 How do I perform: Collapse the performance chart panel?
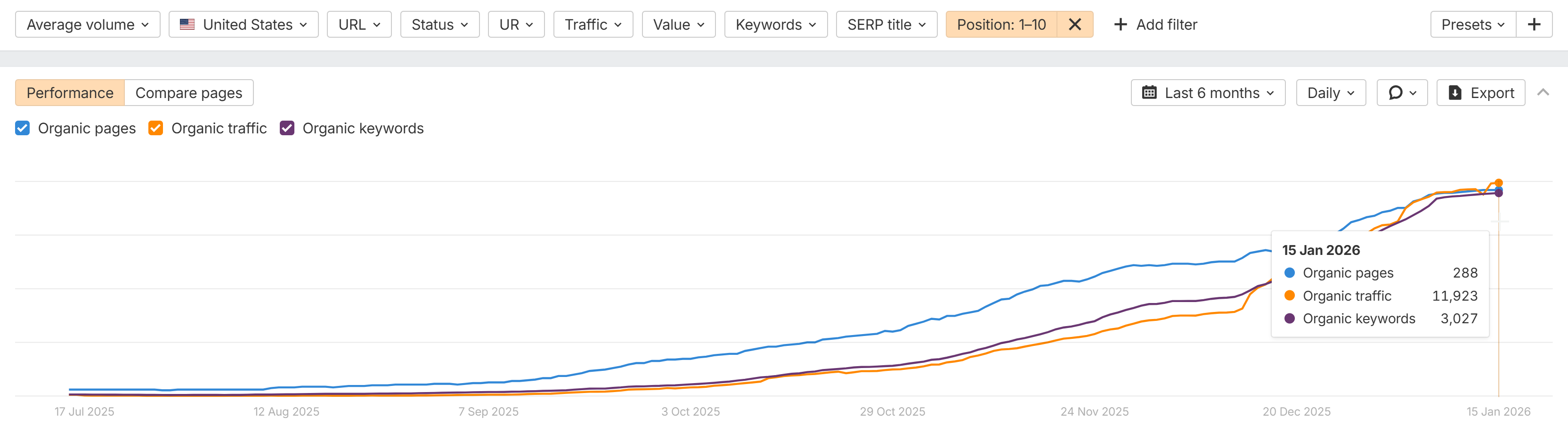pos(1543,92)
